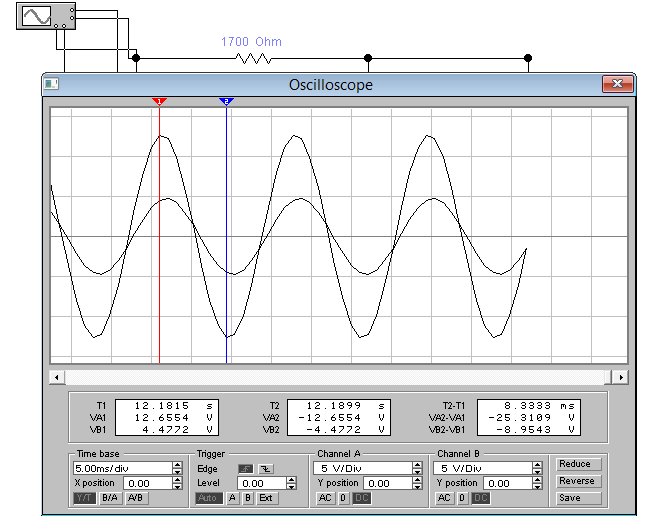
Task: Click scroll right arrow under the display
Action: [621, 377]
